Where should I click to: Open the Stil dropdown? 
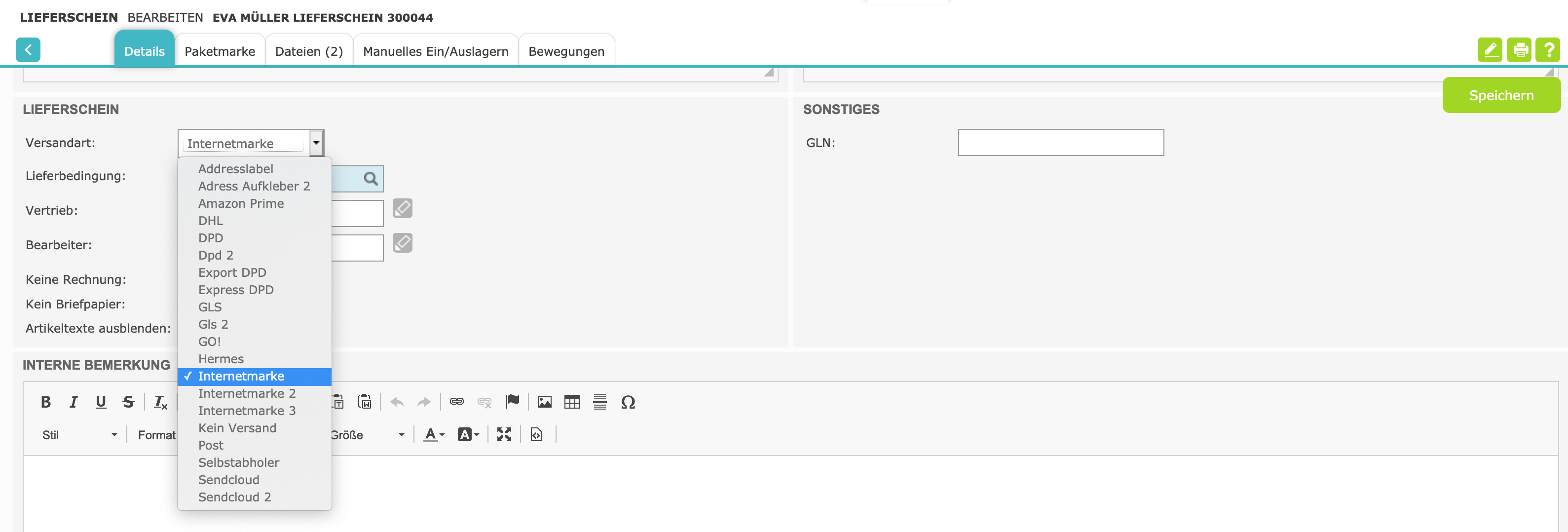coord(79,435)
